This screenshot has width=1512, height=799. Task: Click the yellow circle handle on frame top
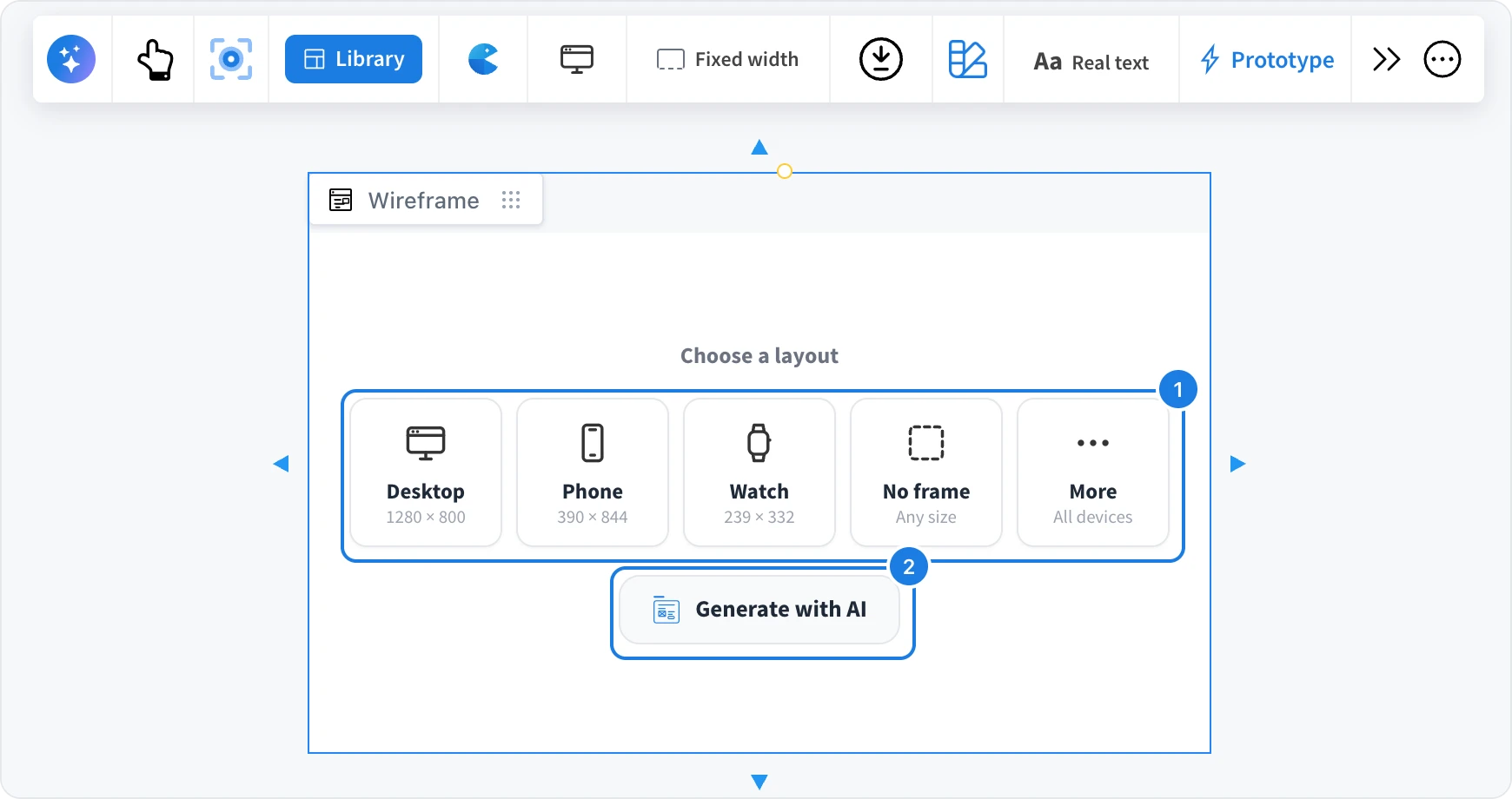(785, 171)
